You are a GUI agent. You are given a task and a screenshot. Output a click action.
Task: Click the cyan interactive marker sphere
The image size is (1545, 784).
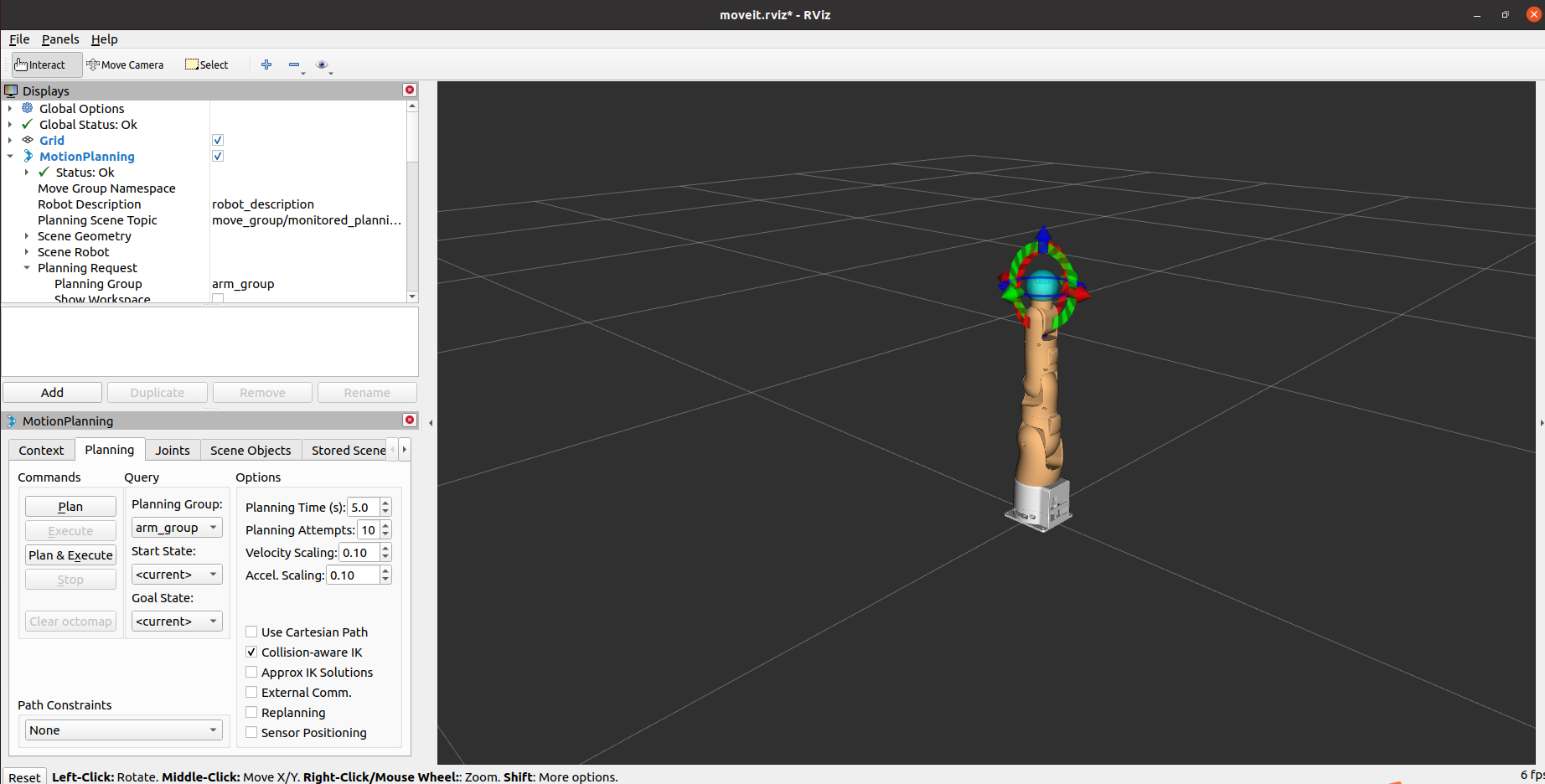click(x=1041, y=285)
